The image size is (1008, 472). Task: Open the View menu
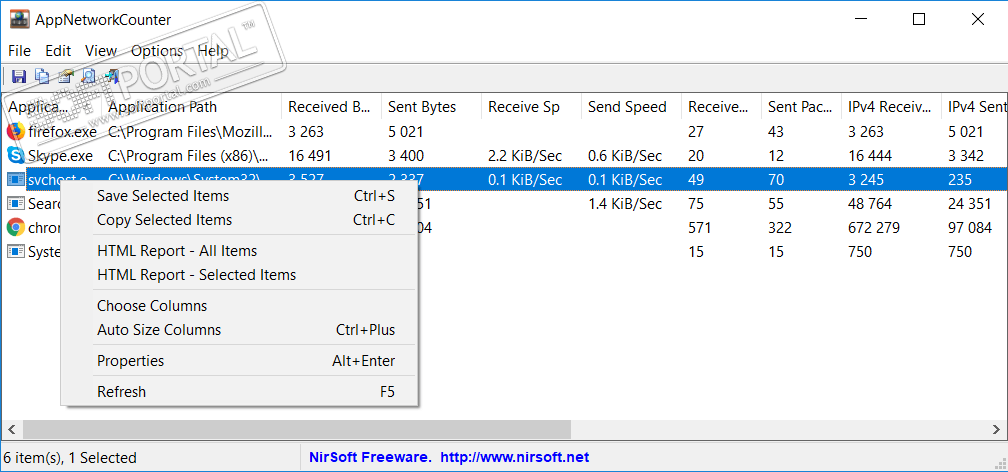point(101,51)
